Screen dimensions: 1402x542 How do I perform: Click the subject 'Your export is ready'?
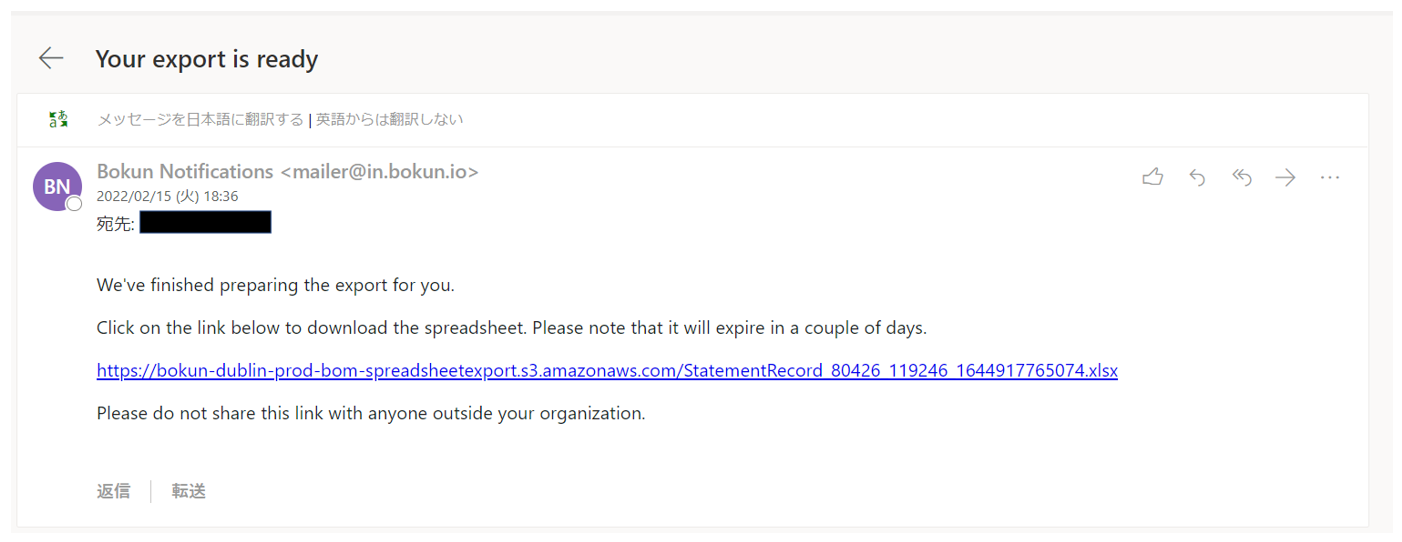[x=207, y=59]
